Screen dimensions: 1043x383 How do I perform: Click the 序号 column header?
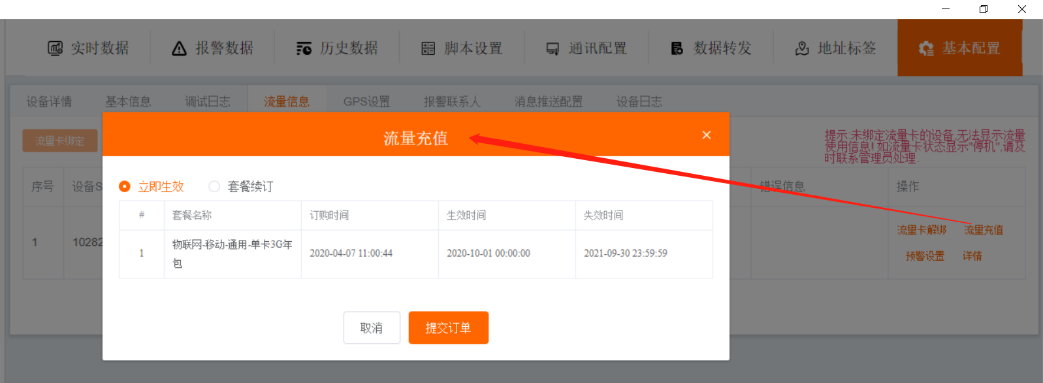coord(43,187)
